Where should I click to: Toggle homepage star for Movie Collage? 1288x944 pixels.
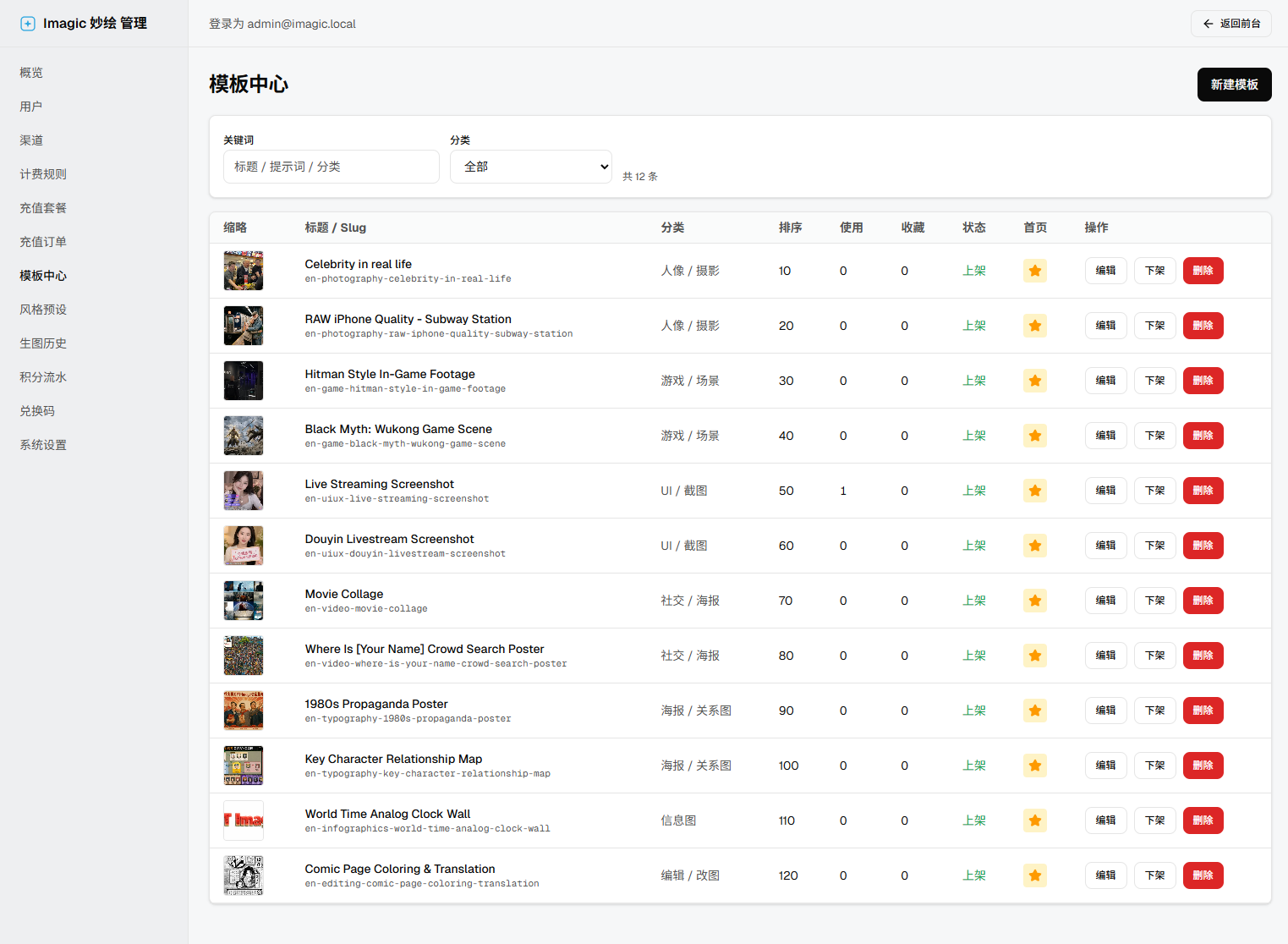point(1034,601)
